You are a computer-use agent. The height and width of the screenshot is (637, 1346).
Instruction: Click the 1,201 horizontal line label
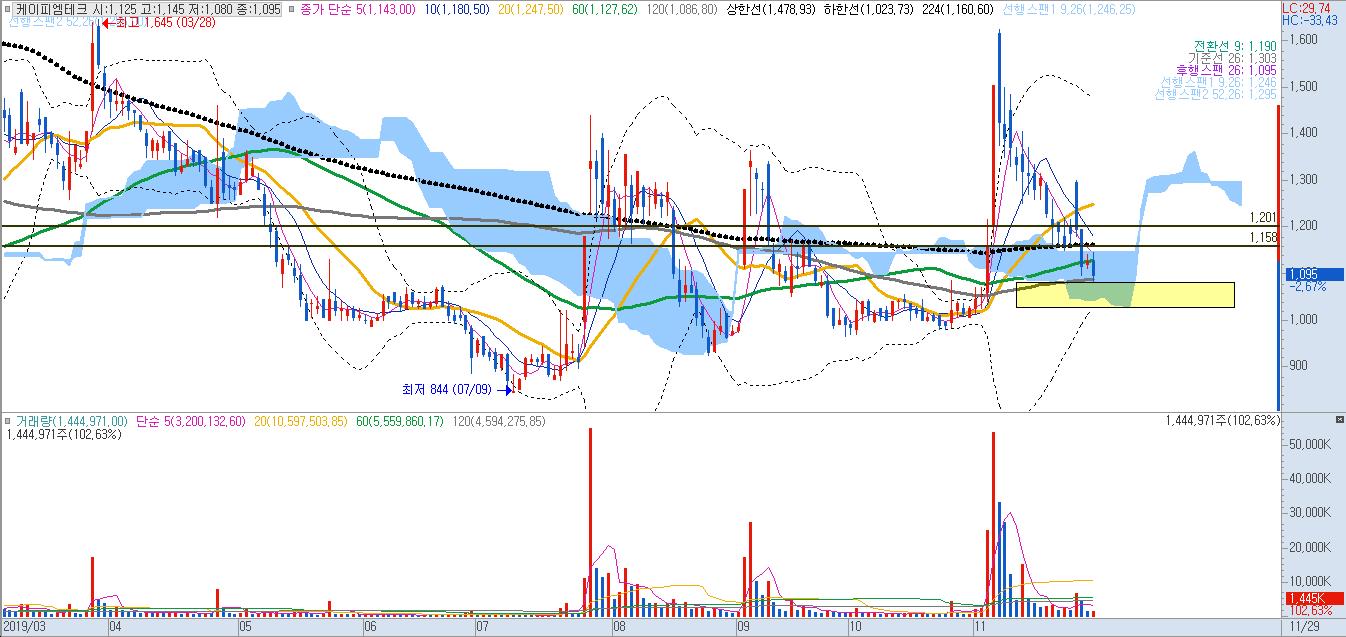pyautogui.click(x=1263, y=217)
